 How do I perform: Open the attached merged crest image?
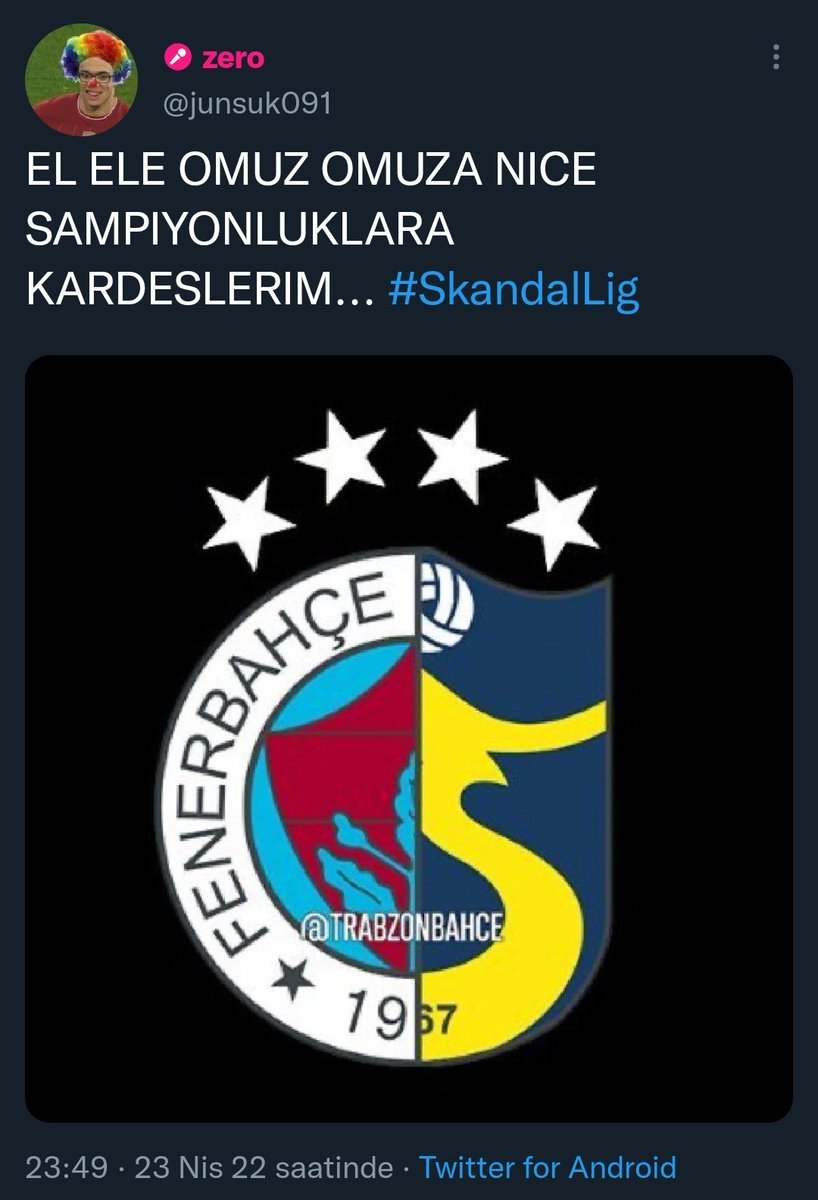coord(409,738)
